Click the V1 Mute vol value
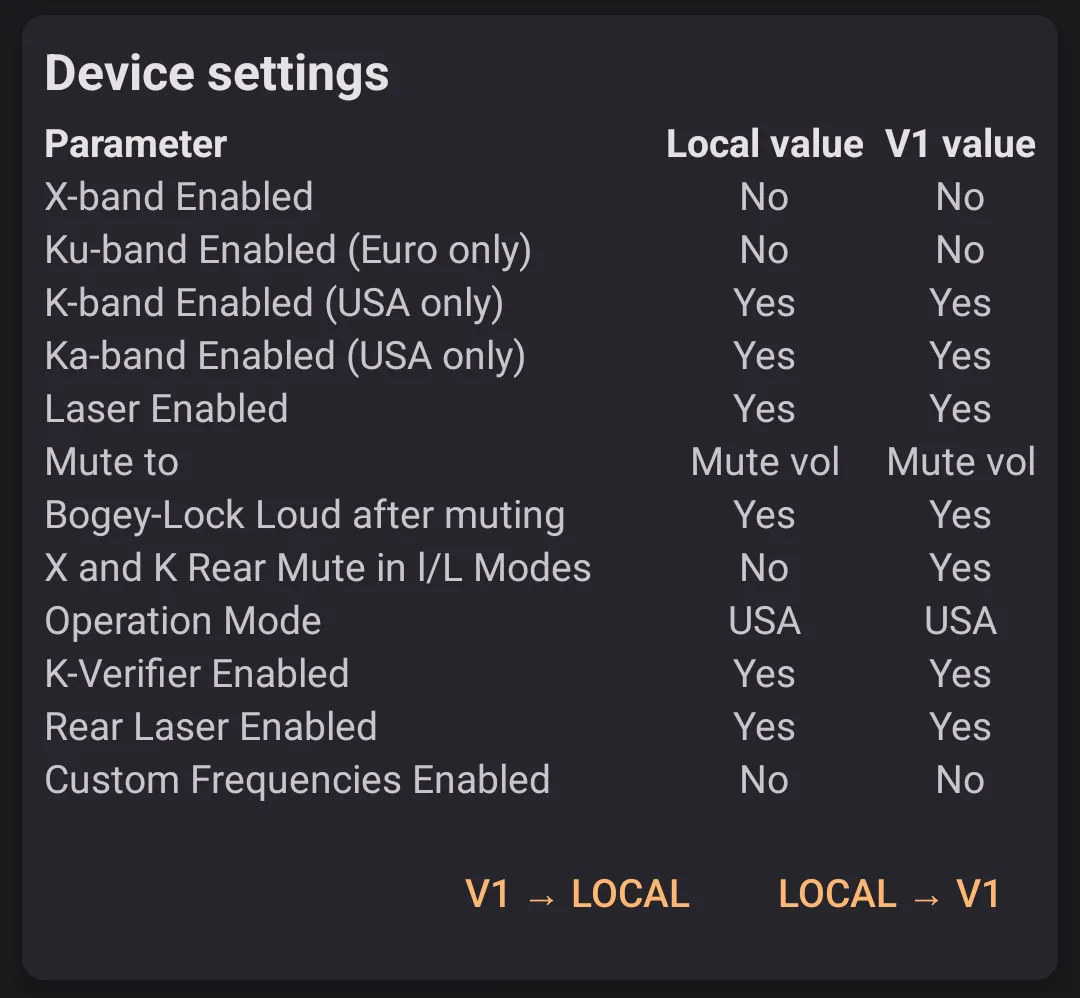 961,462
